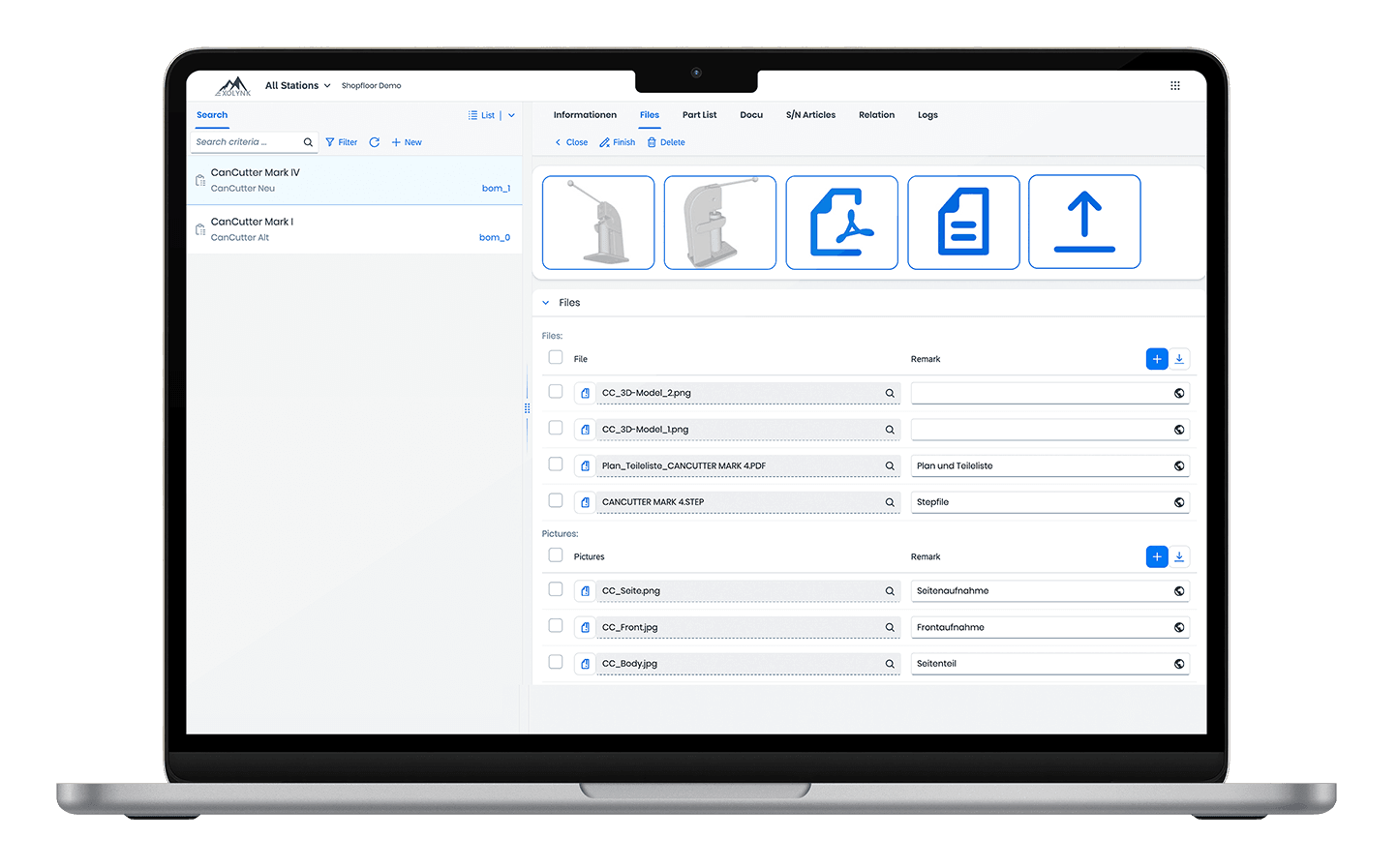This screenshot has width=1398, height=868.
Task: Tick checkbox for CC_3D-Model_2.png
Action: [556, 392]
